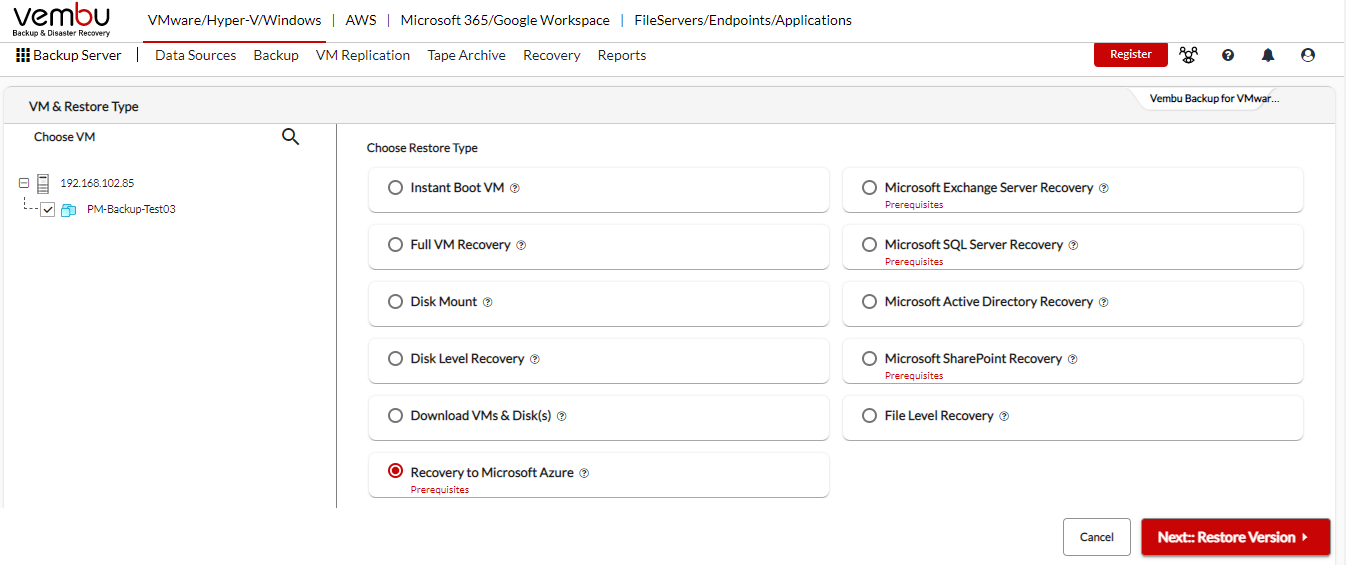Screen dimensions: 1346x565
Task: Switch to FileServers/Endpoints/Applications tab
Action: coord(743,20)
